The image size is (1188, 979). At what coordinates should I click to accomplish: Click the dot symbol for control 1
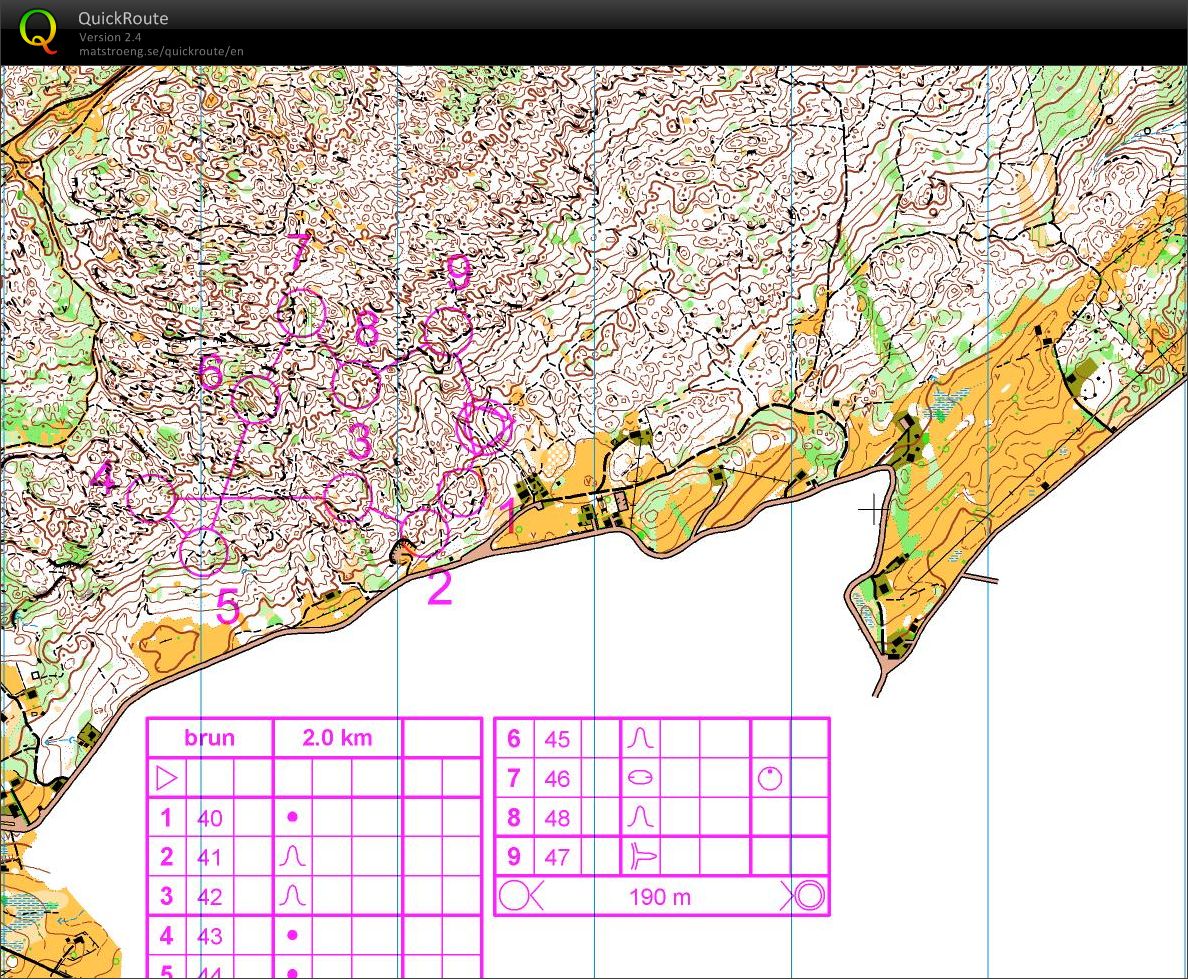[x=292, y=817]
